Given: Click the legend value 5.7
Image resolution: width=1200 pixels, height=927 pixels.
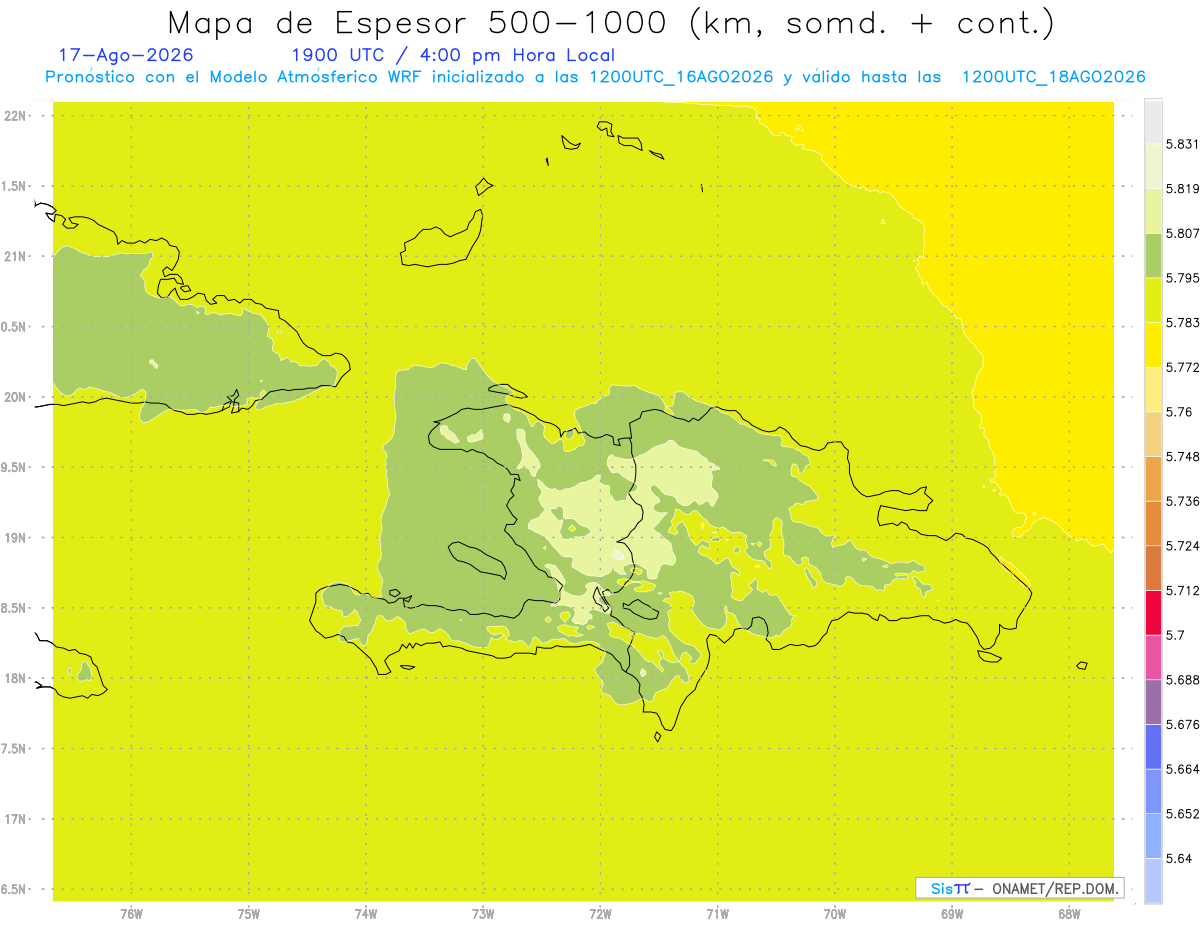Looking at the screenshot, I should (x=1174, y=635).
